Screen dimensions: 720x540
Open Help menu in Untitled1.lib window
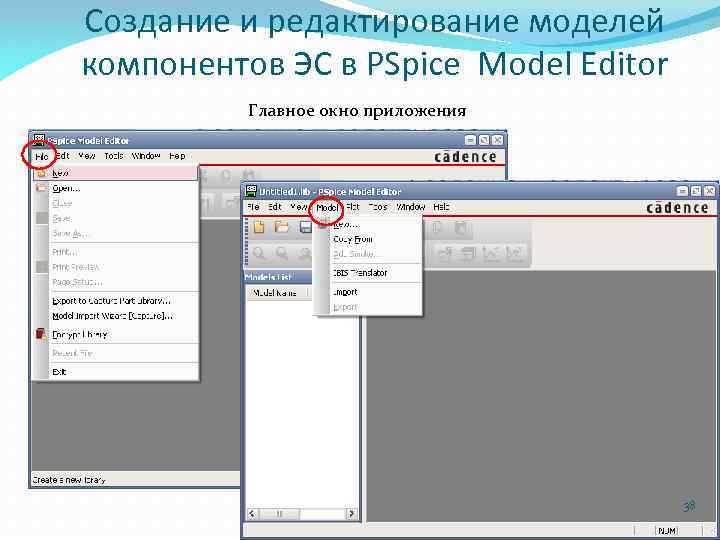coord(441,207)
